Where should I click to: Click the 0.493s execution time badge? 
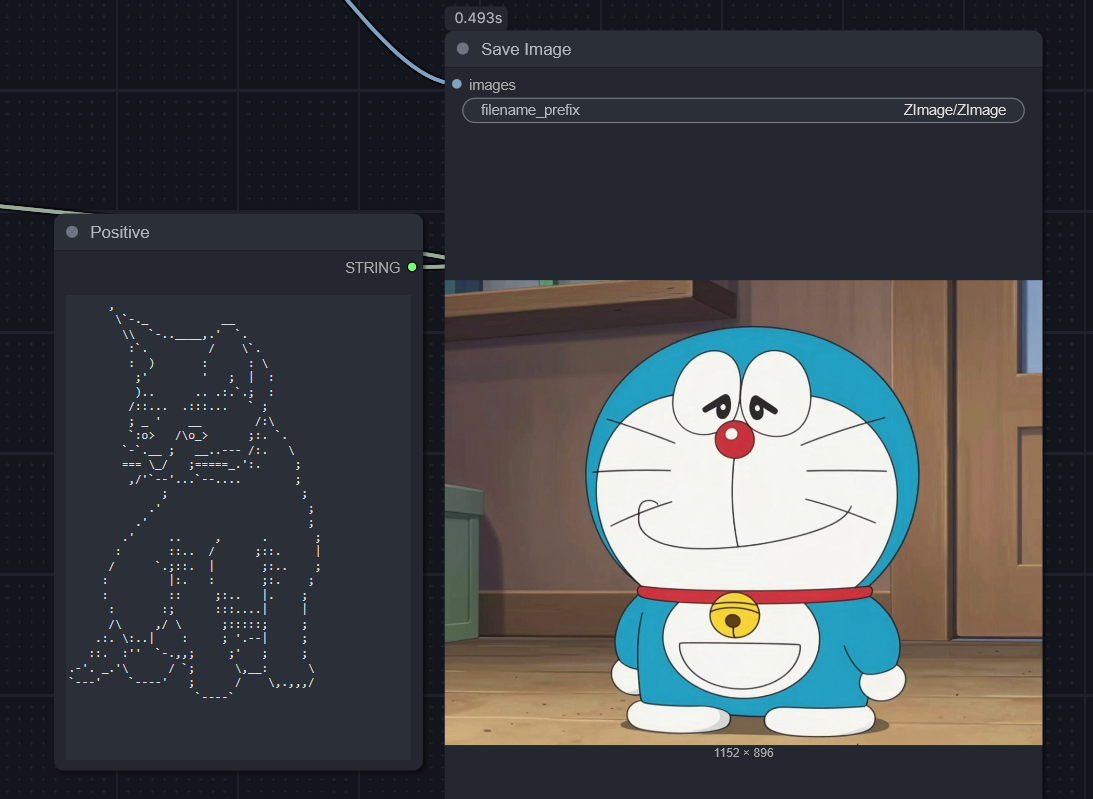[477, 18]
